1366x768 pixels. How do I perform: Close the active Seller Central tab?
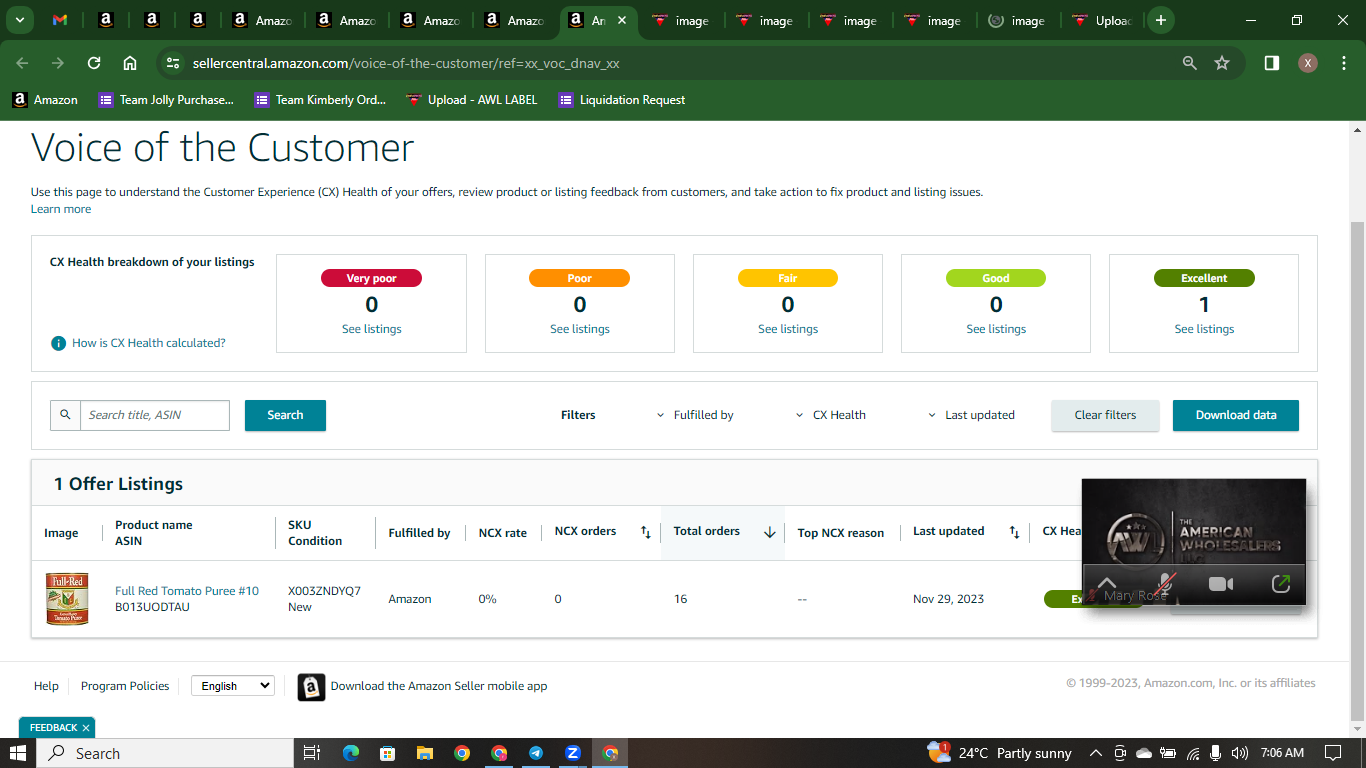[622, 20]
